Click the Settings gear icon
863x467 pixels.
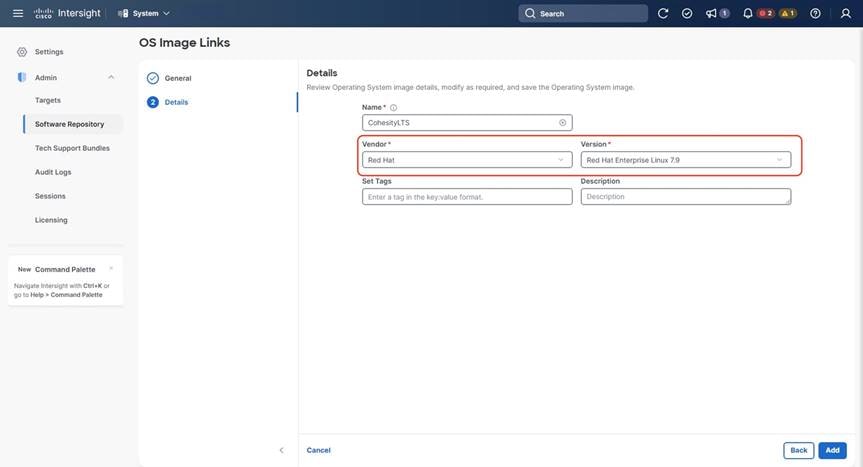coord(21,52)
